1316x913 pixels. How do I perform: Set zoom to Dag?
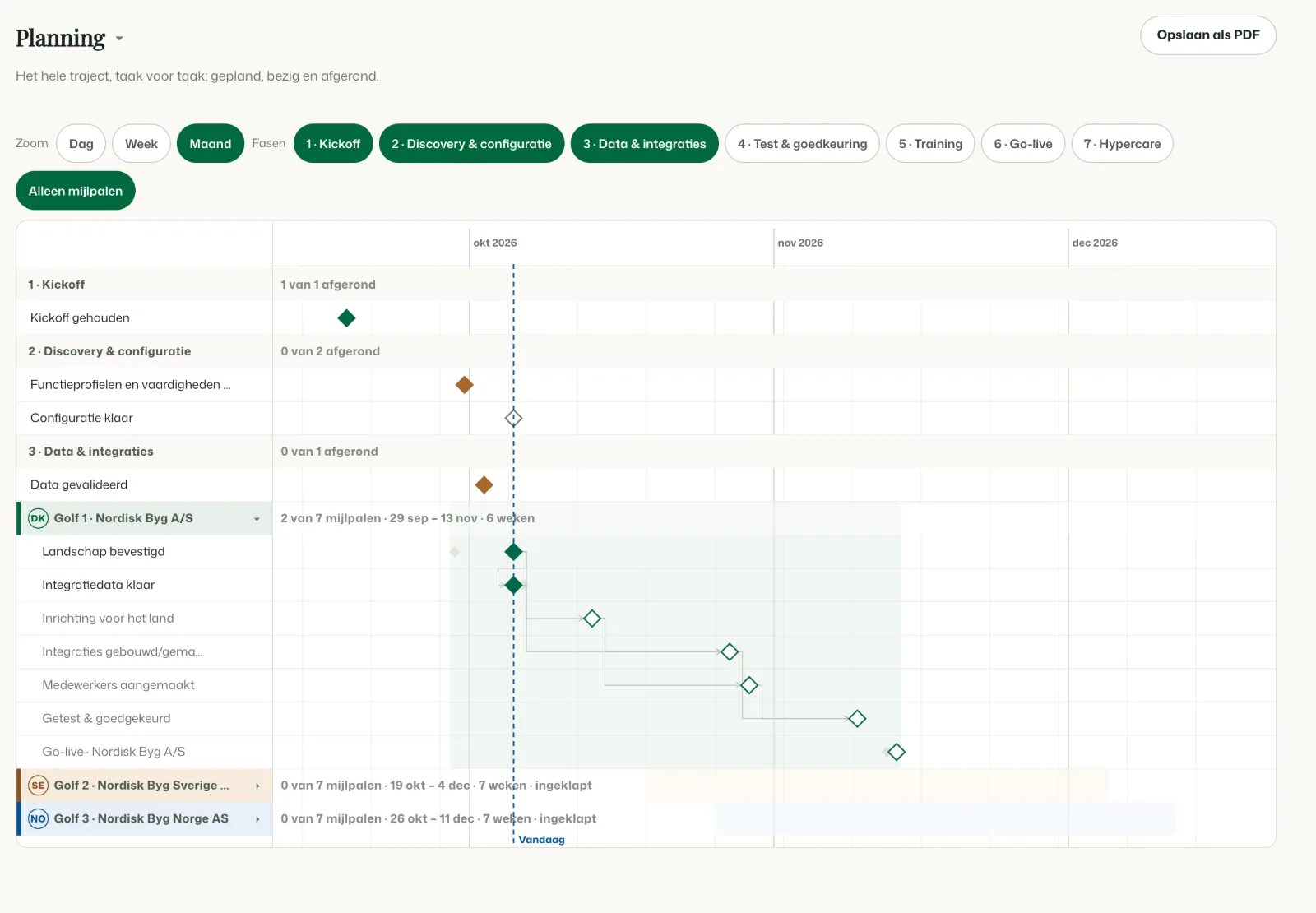tap(81, 143)
